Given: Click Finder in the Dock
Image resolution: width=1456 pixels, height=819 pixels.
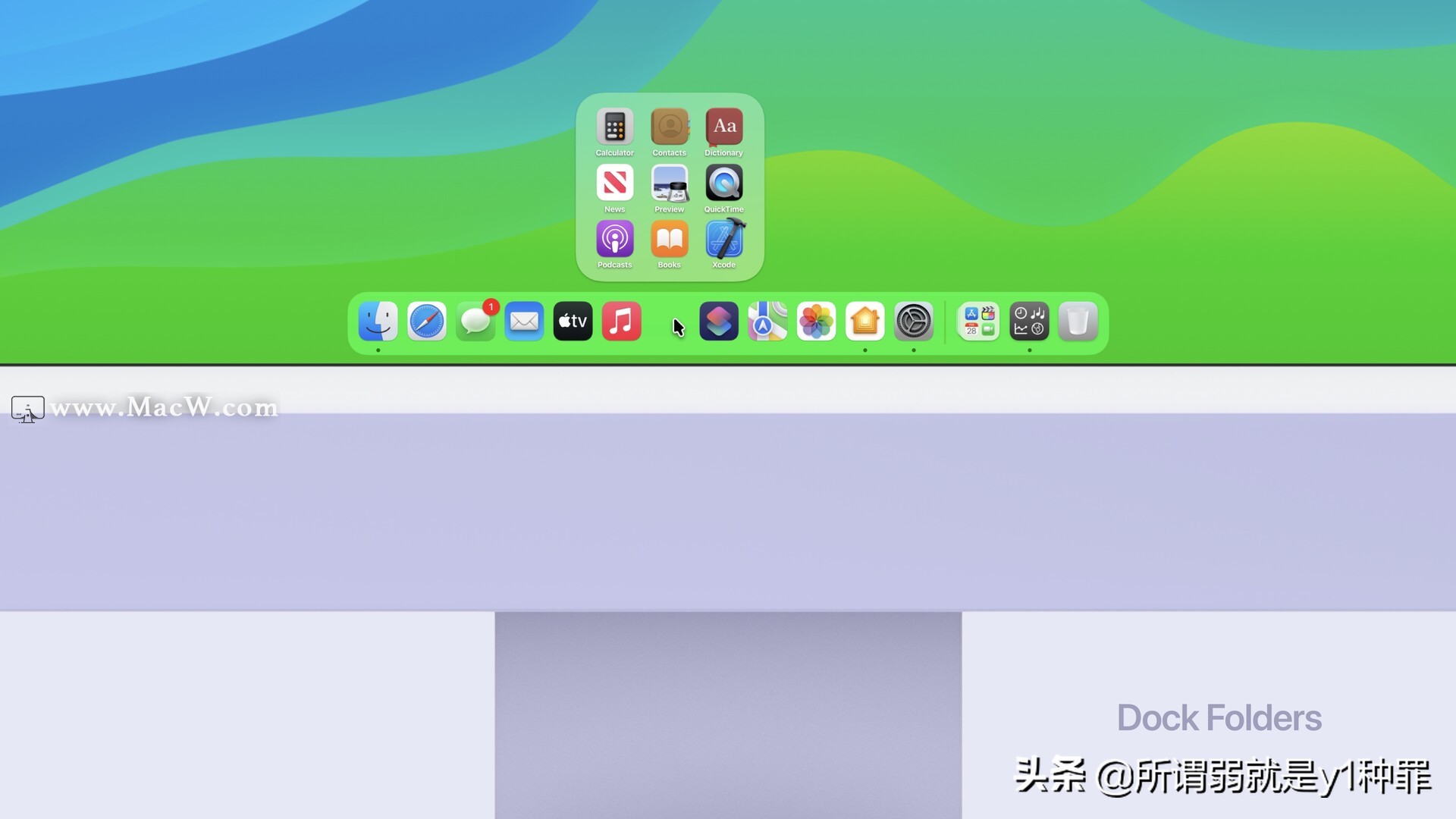Looking at the screenshot, I should coord(378,322).
